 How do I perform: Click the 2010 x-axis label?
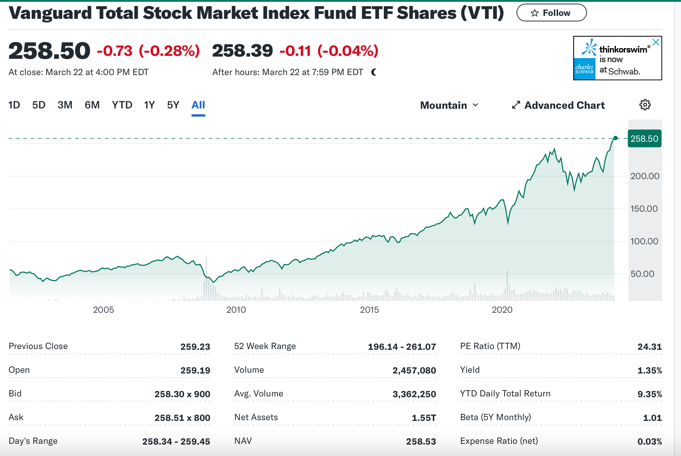pos(236,310)
